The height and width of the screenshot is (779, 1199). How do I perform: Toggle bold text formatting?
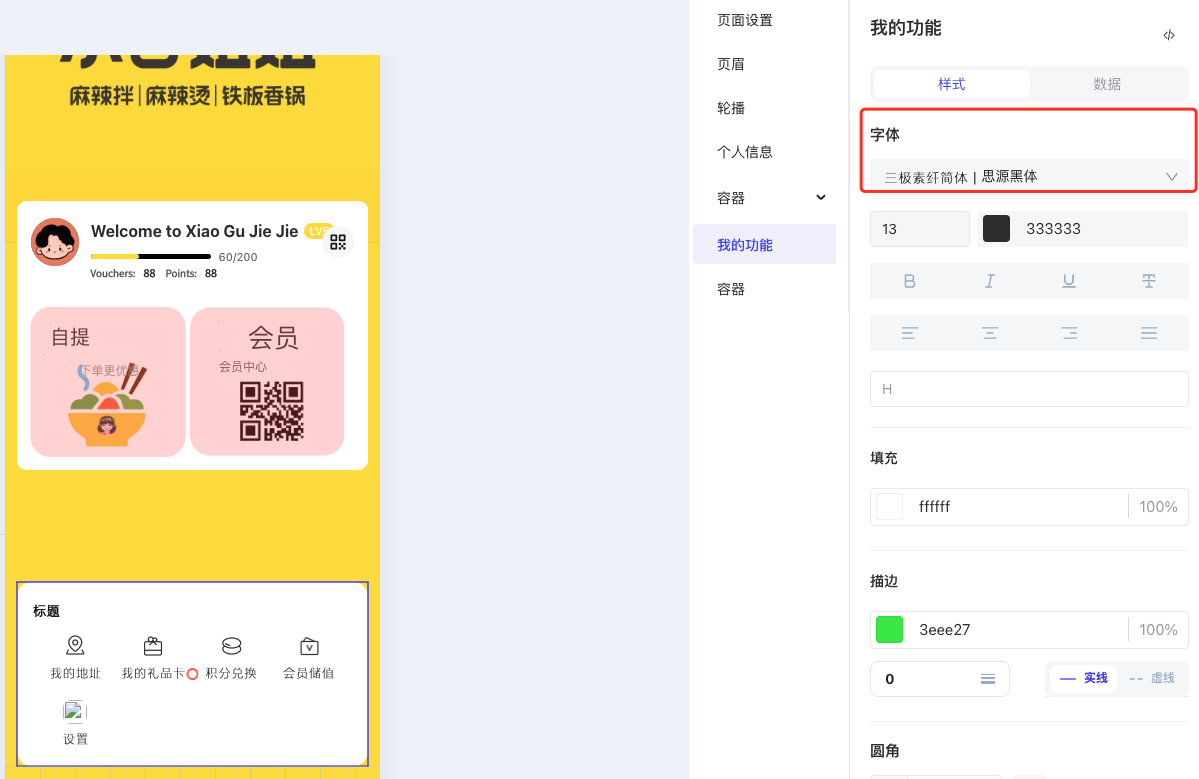(x=909, y=281)
